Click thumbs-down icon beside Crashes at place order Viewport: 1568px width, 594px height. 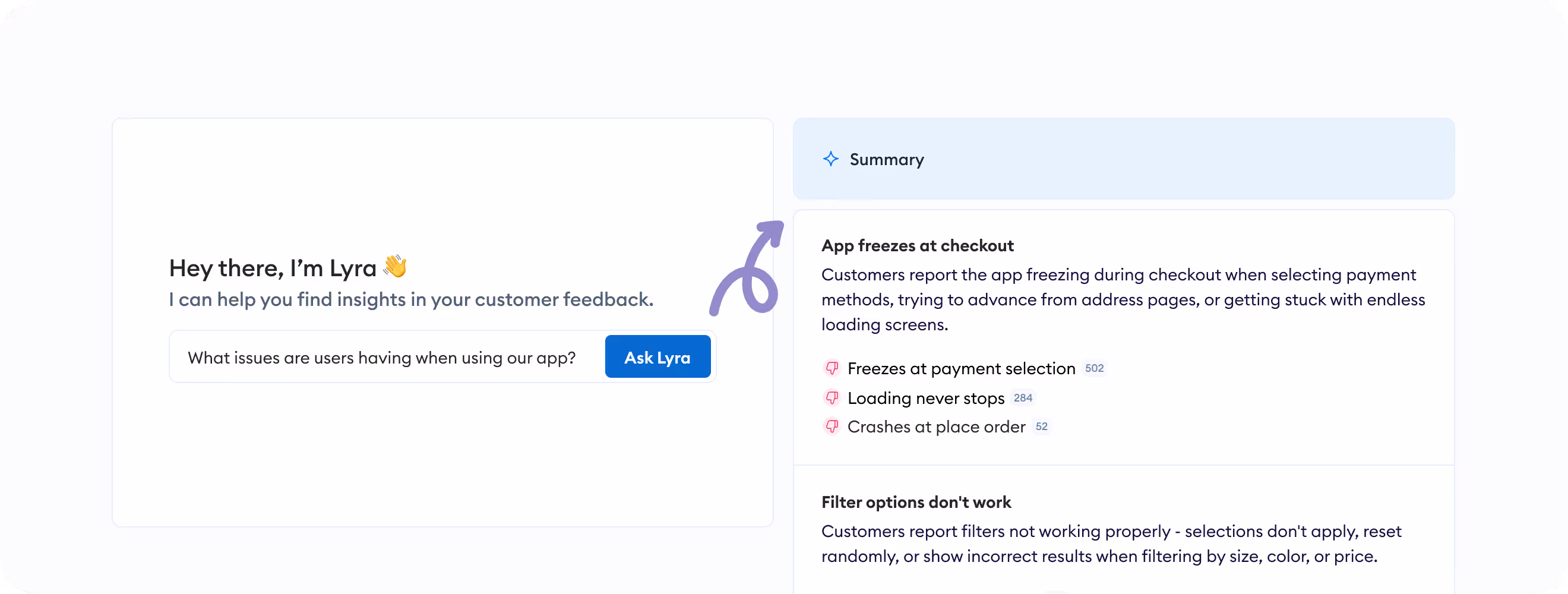(x=832, y=426)
